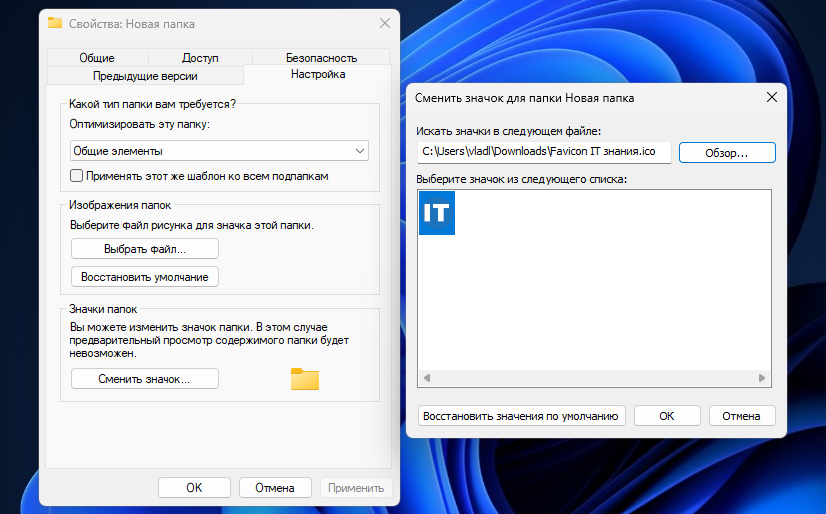The width and height of the screenshot is (826, 514).
Task: Click the Какой тип папки вам требуется? heading
Action: (153, 104)
